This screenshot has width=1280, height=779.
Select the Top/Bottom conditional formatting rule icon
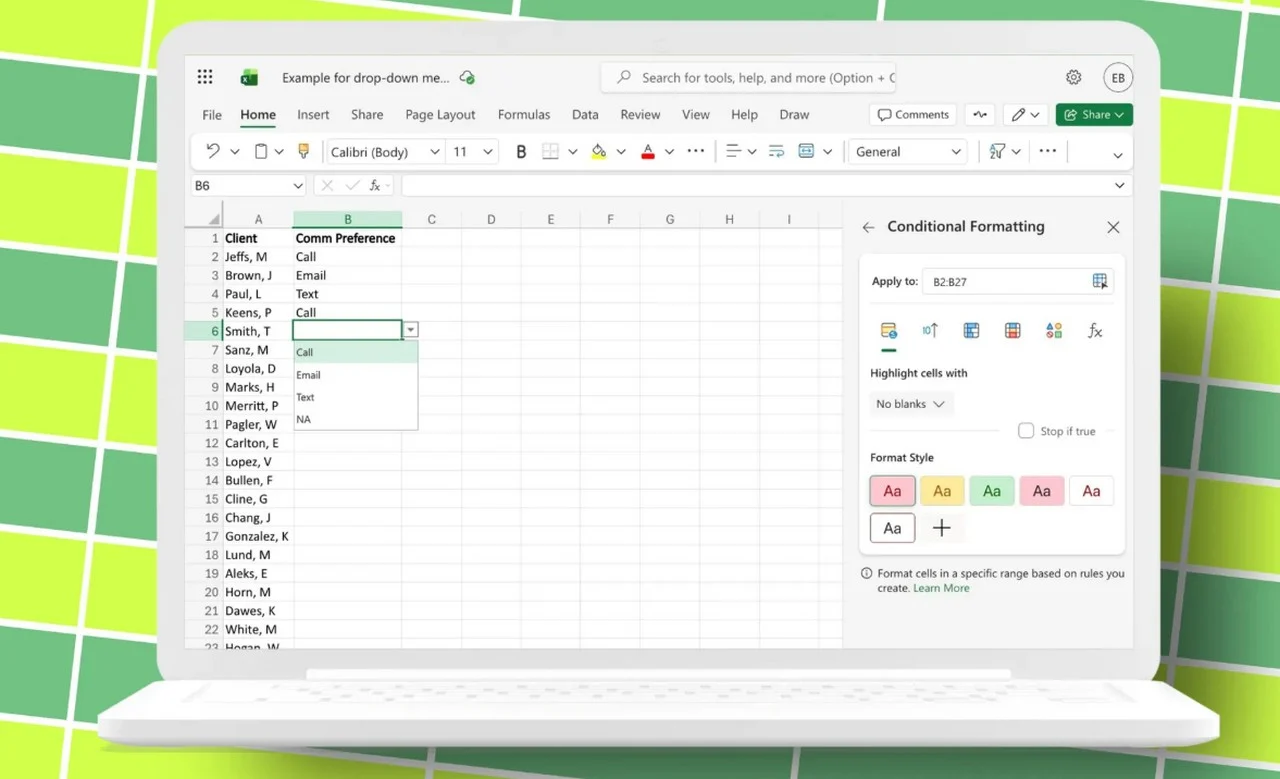pos(930,330)
